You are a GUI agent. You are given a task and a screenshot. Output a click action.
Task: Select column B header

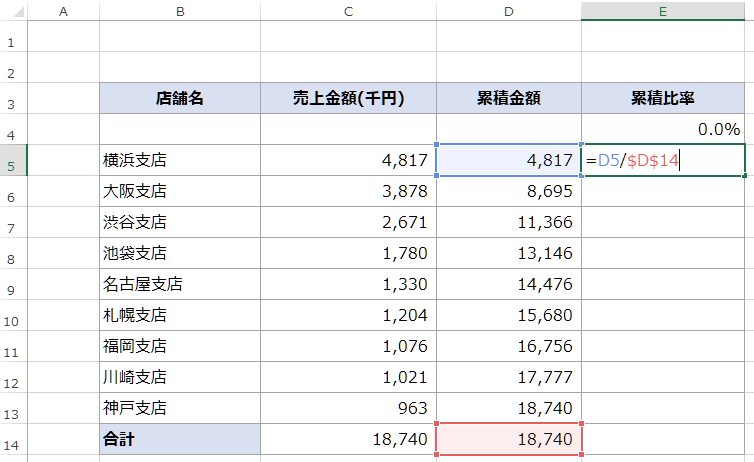180,12
